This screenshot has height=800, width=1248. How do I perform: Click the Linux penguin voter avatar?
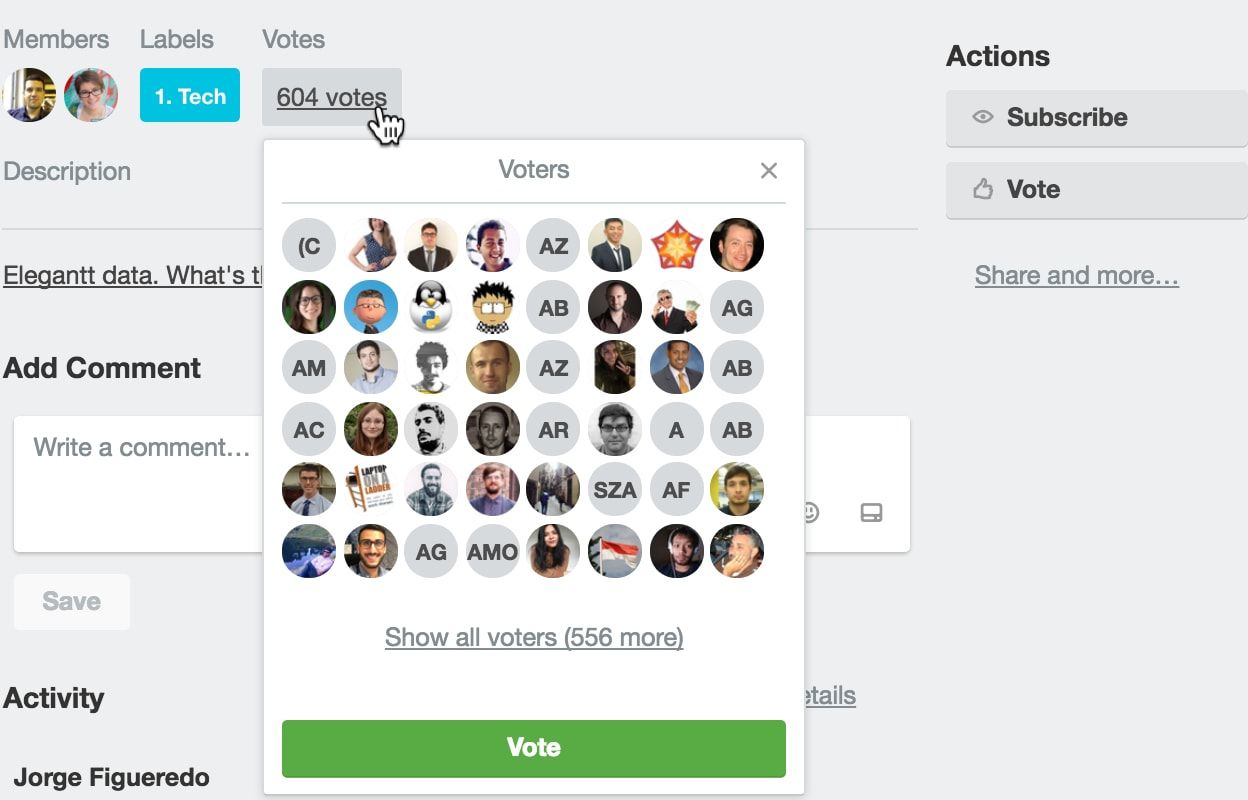432,306
